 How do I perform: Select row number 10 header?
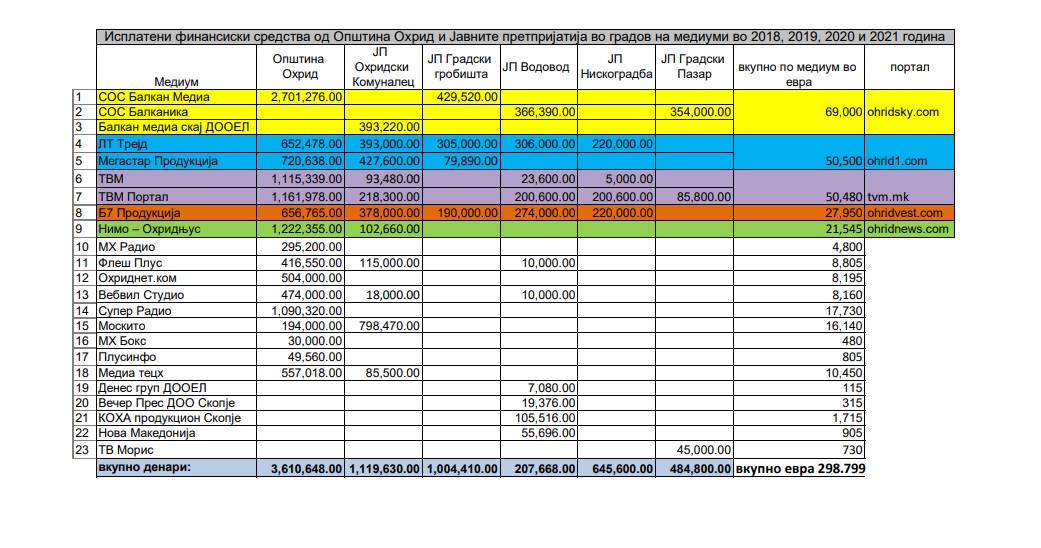[x=84, y=246]
